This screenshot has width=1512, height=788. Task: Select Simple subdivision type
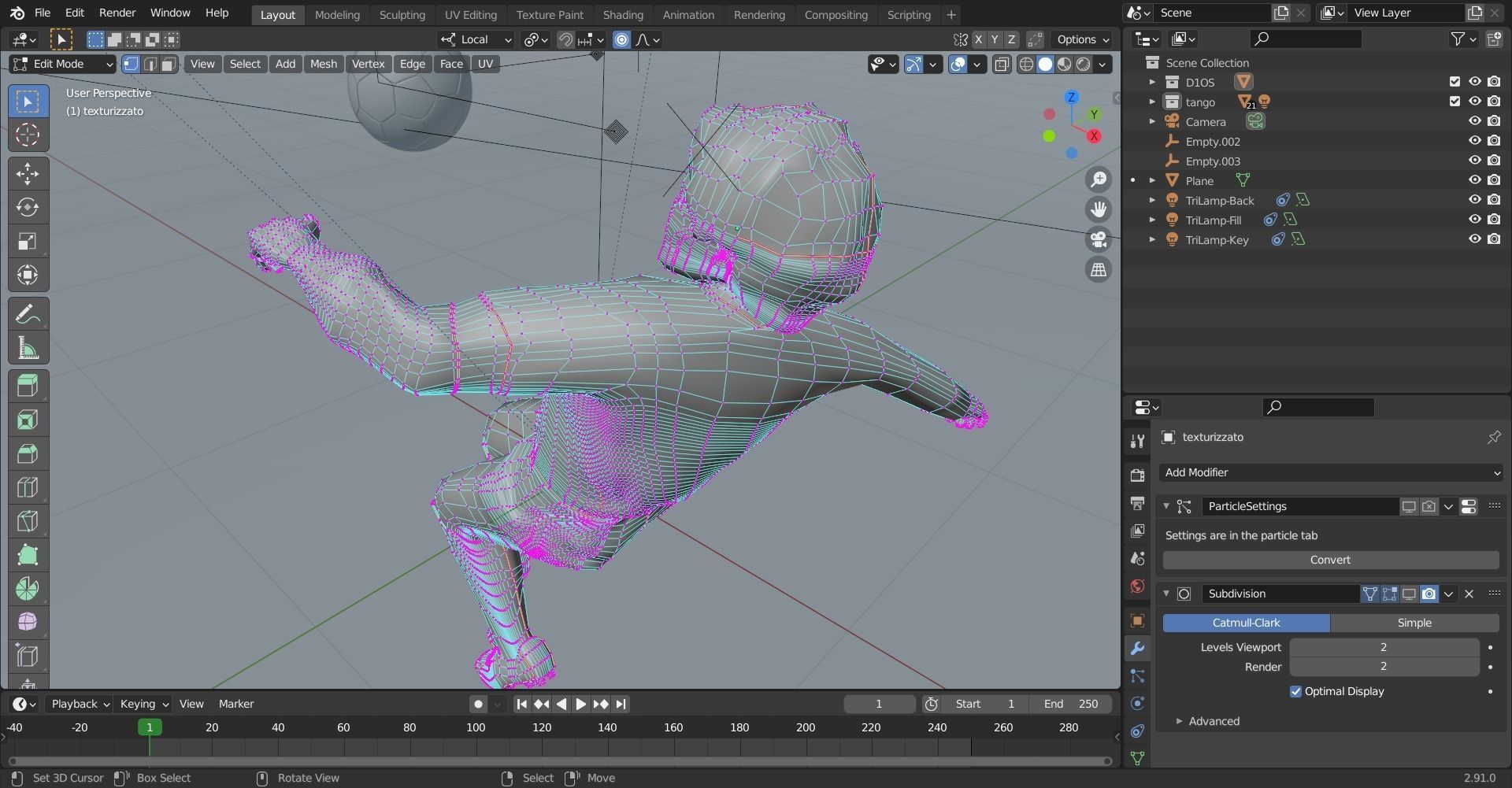click(1414, 623)
